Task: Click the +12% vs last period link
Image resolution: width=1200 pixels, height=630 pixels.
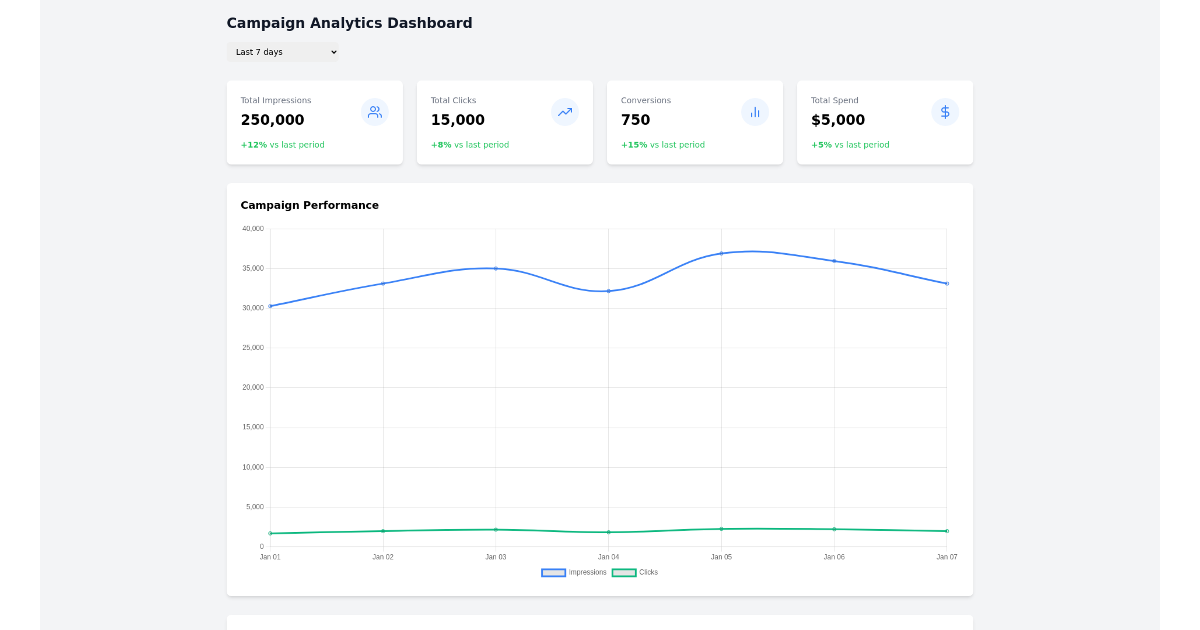Action: tap(282, 144)
